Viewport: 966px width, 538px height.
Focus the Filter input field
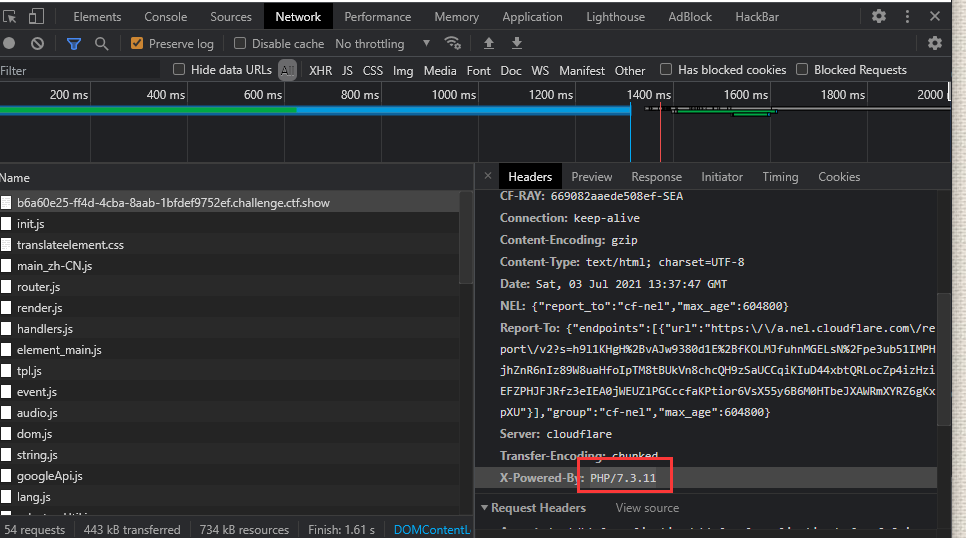coord(80,70)
